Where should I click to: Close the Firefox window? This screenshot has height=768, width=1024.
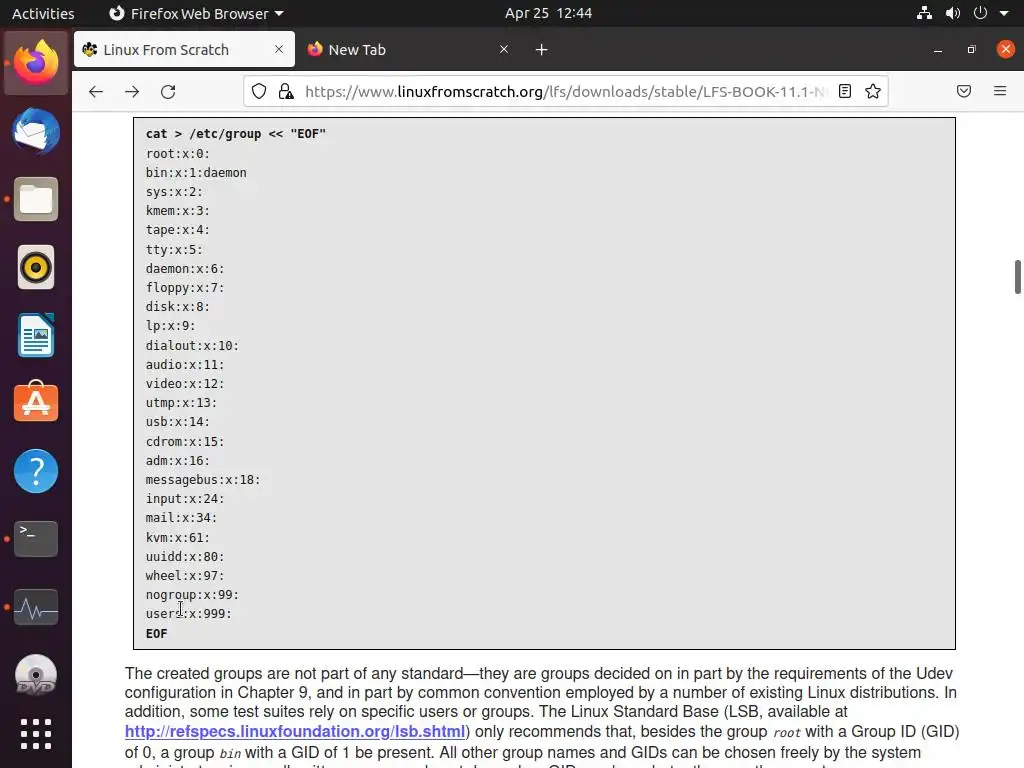click(x=1006, y=50)
